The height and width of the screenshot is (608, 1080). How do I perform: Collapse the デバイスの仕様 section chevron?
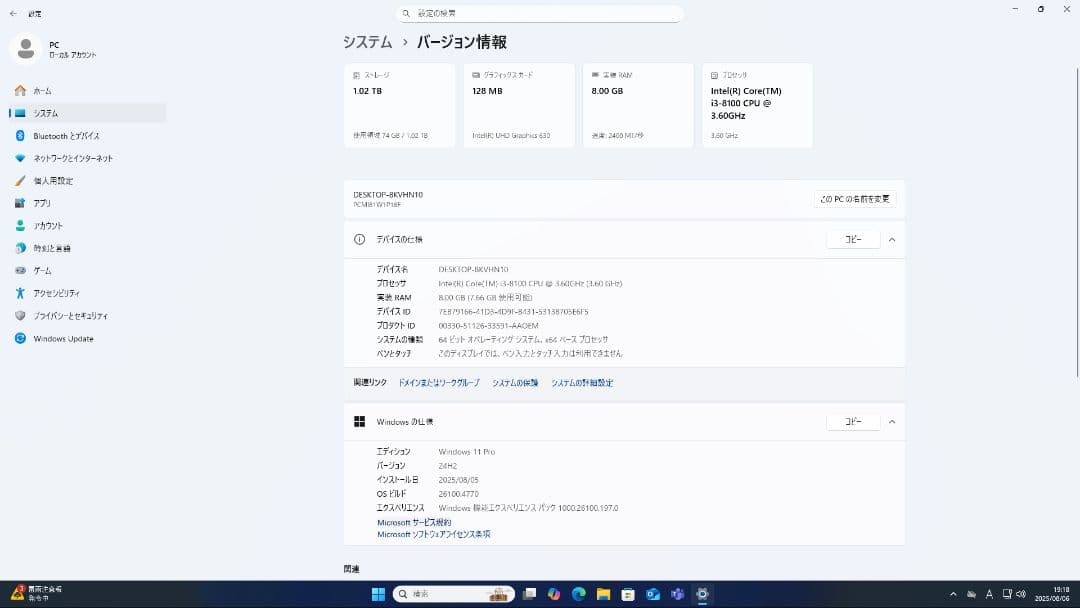pyautogui.click(x=891, y=239)
